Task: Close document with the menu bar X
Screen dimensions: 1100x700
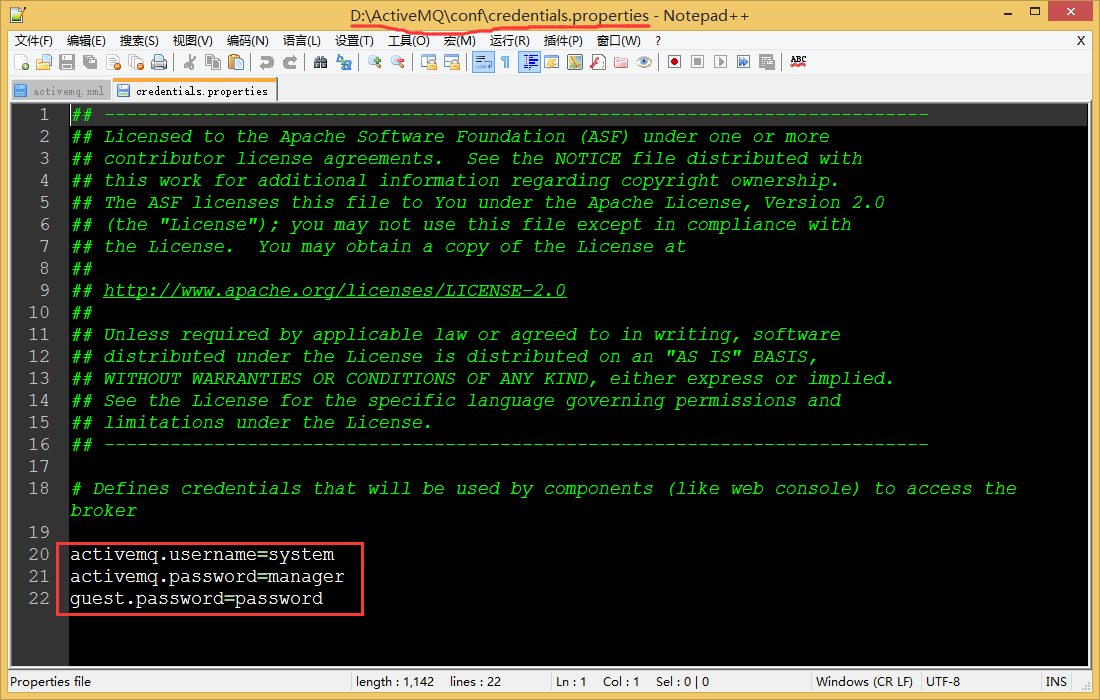Action: [x=1081, y=41]
